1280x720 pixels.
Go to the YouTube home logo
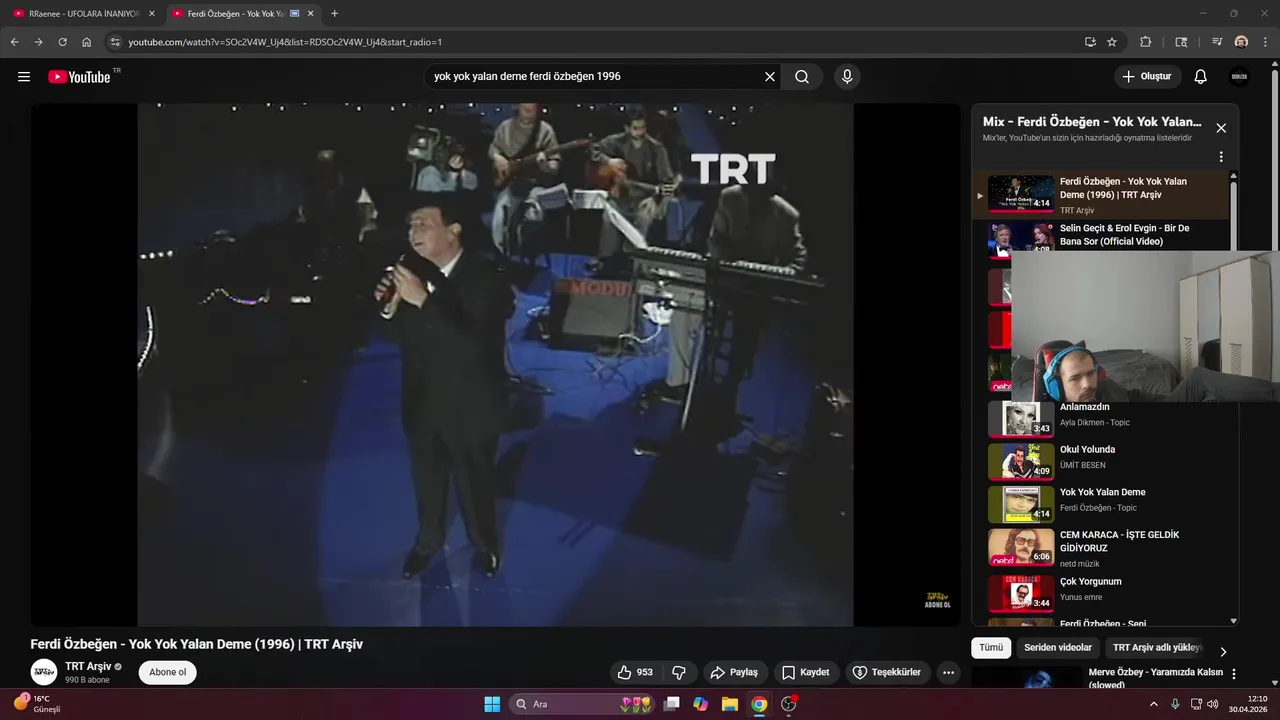click(x=79, y=77)
